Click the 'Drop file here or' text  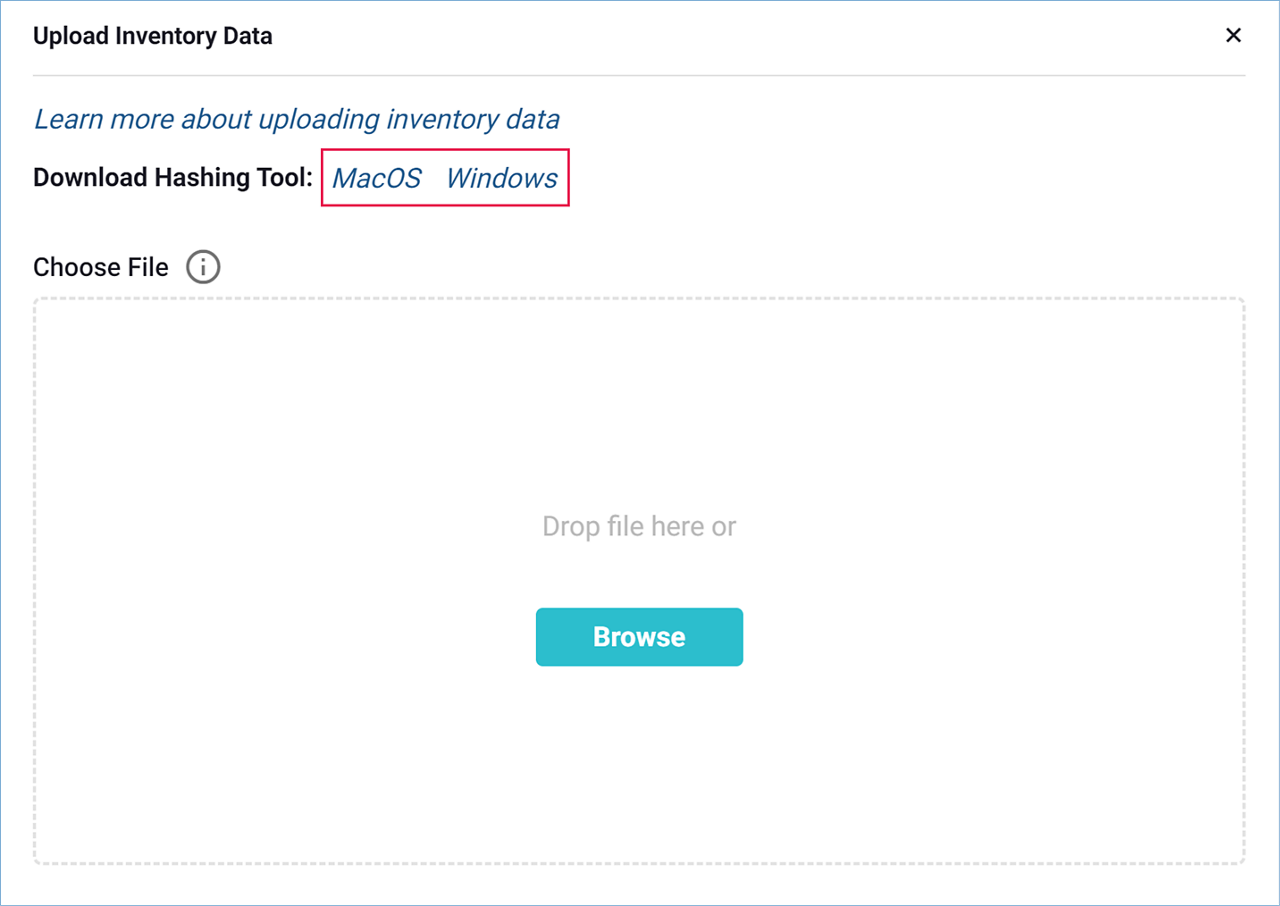coord(639,526)
